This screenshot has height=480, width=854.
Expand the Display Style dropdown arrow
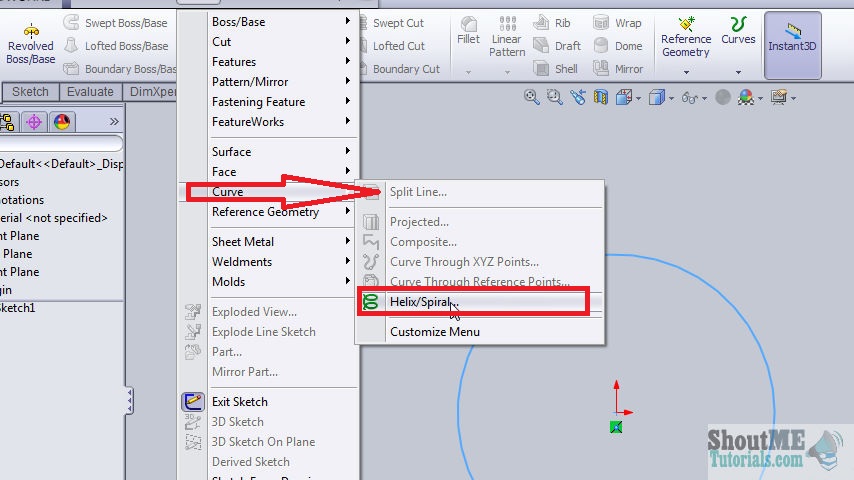(x=672, y=99)
